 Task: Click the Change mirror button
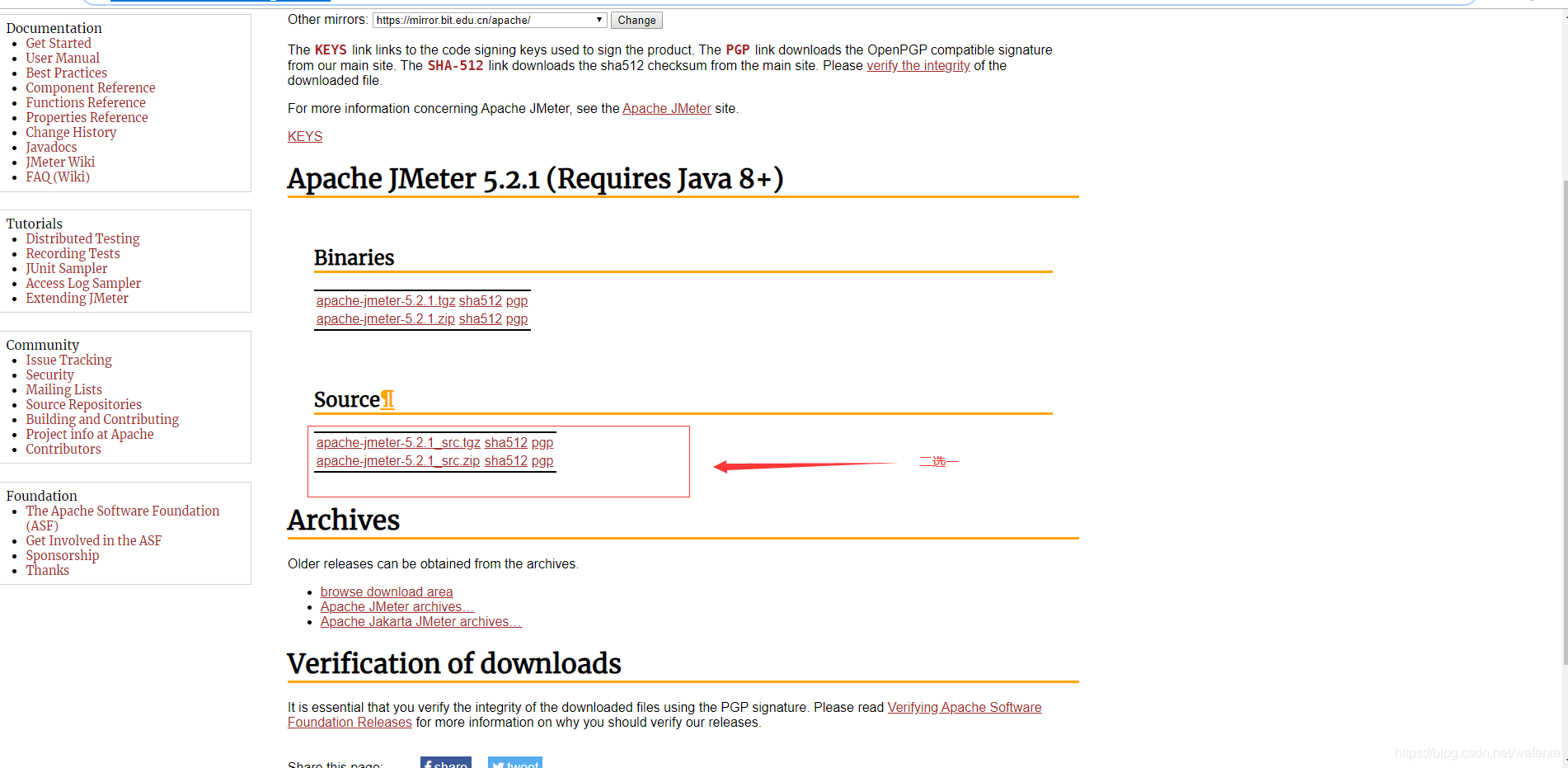[636, 20]
